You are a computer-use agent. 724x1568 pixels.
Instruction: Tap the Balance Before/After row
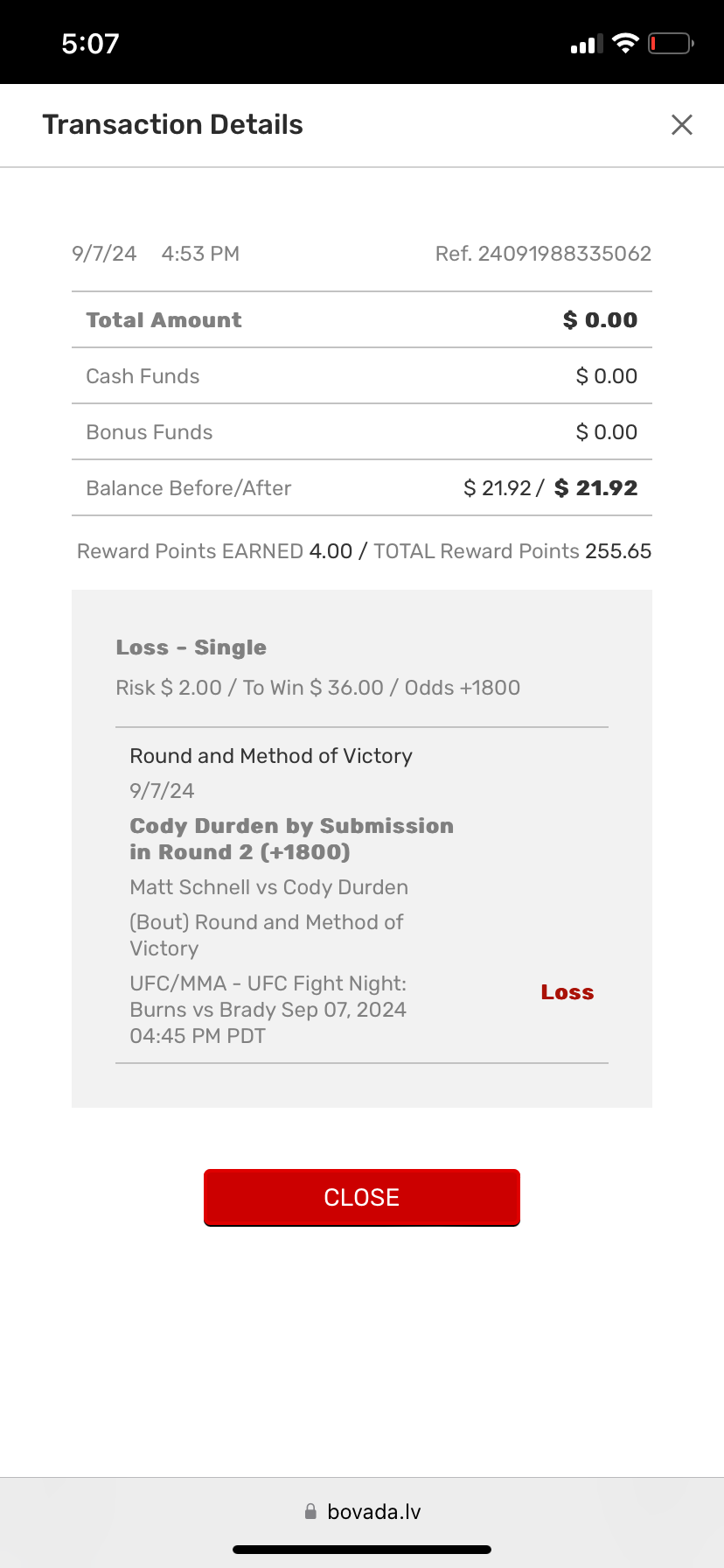pos(362,488)
